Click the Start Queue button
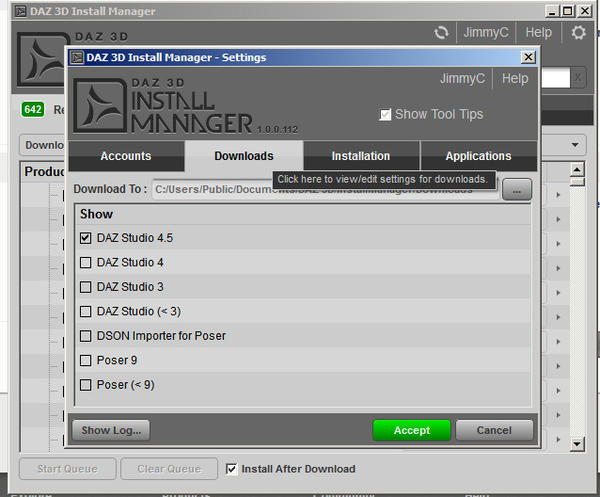600x497 pixels. [x=67, y=469]
